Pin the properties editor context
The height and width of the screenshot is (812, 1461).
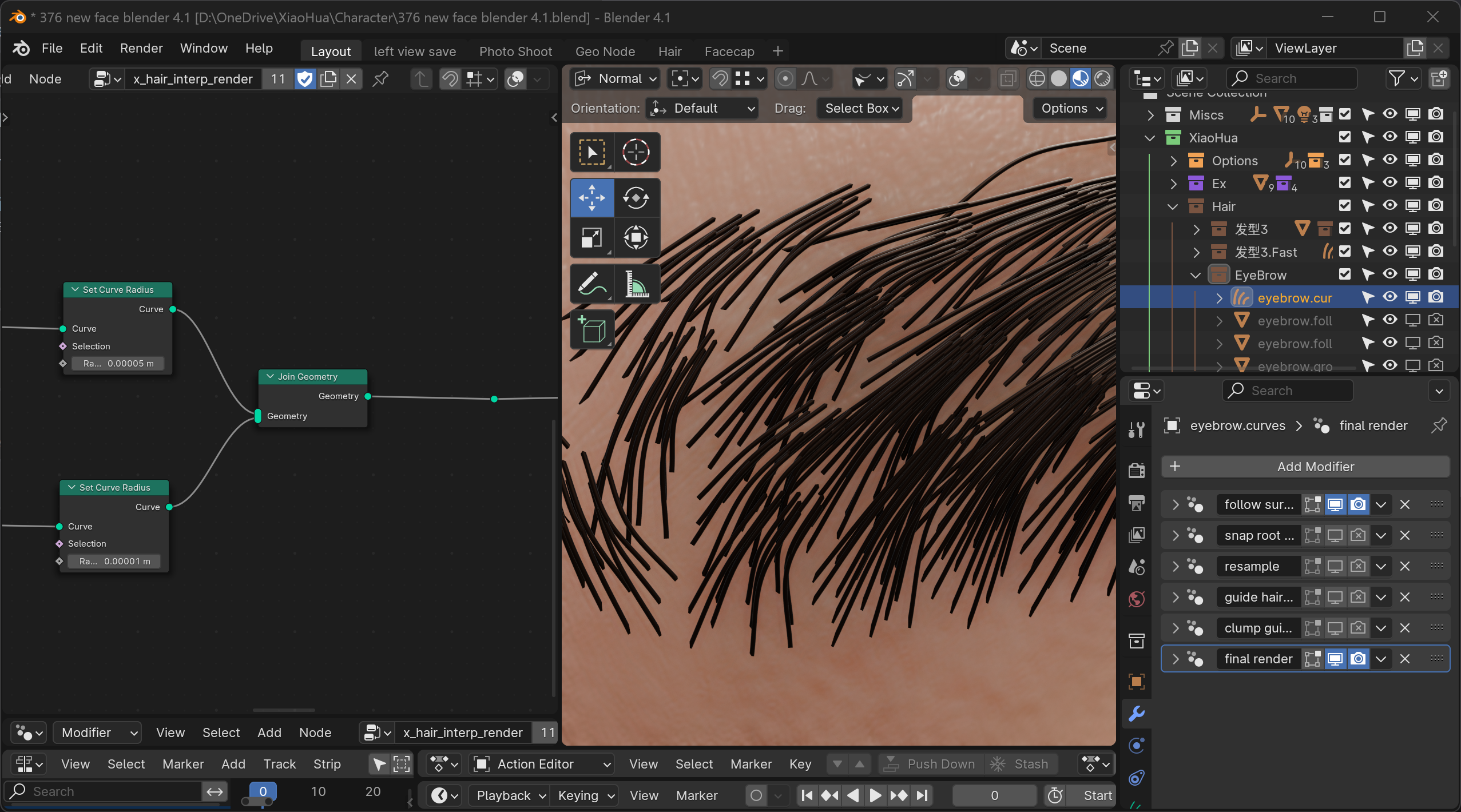click(x=1439, y=425)
